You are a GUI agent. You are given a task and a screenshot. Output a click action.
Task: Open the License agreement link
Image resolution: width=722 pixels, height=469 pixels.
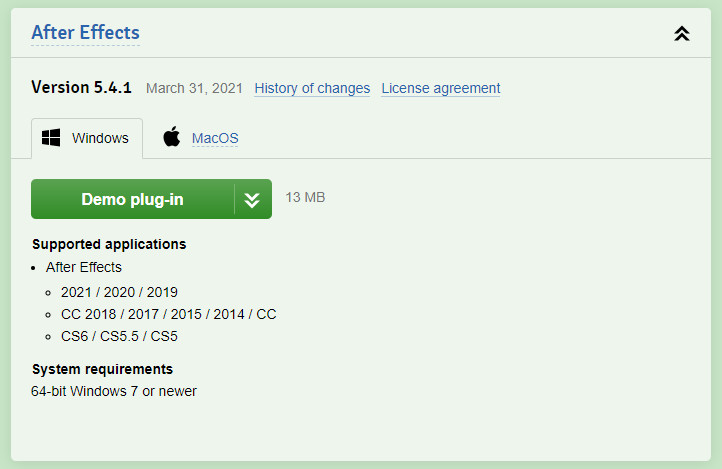[441, 88]
